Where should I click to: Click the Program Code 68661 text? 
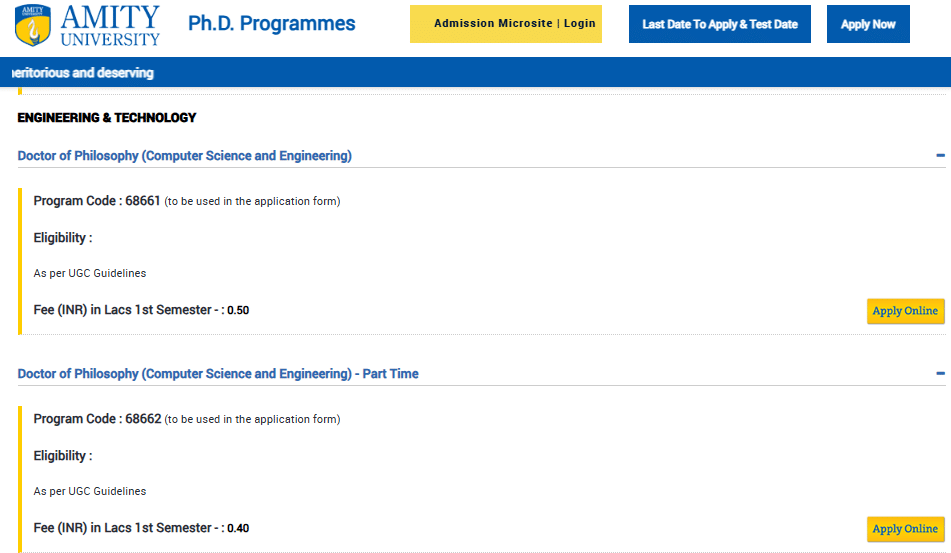(97, 201)
